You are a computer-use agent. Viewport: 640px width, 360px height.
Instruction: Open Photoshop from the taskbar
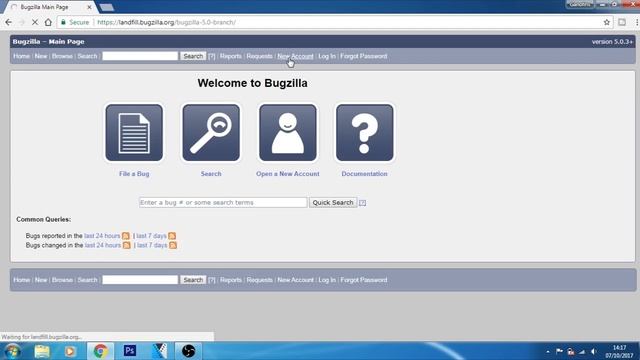(130, 351)
